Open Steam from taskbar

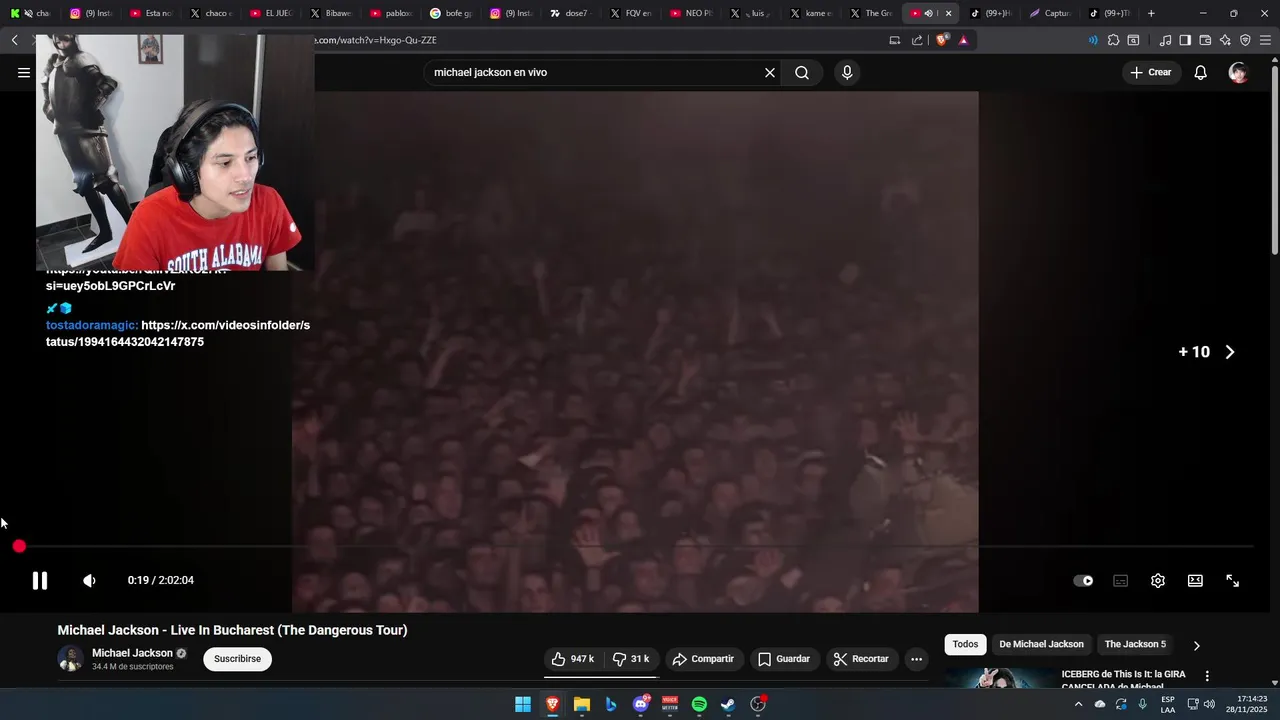coord(728,704)
